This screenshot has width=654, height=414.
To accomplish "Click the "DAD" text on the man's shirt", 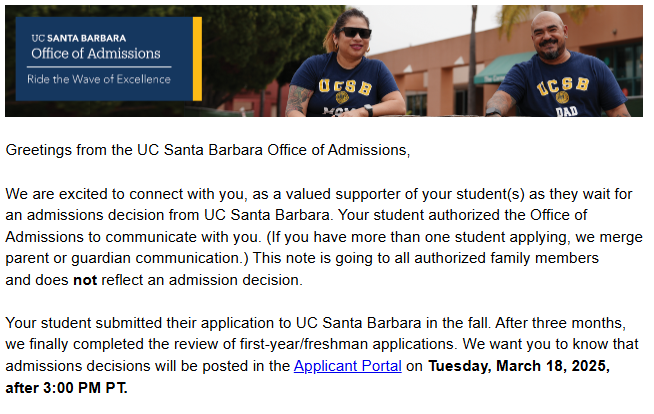I will (565, 111).
